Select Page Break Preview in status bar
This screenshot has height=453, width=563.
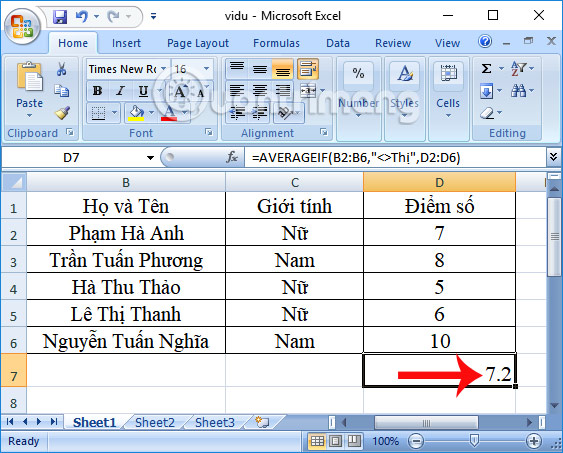coord(354,441)
